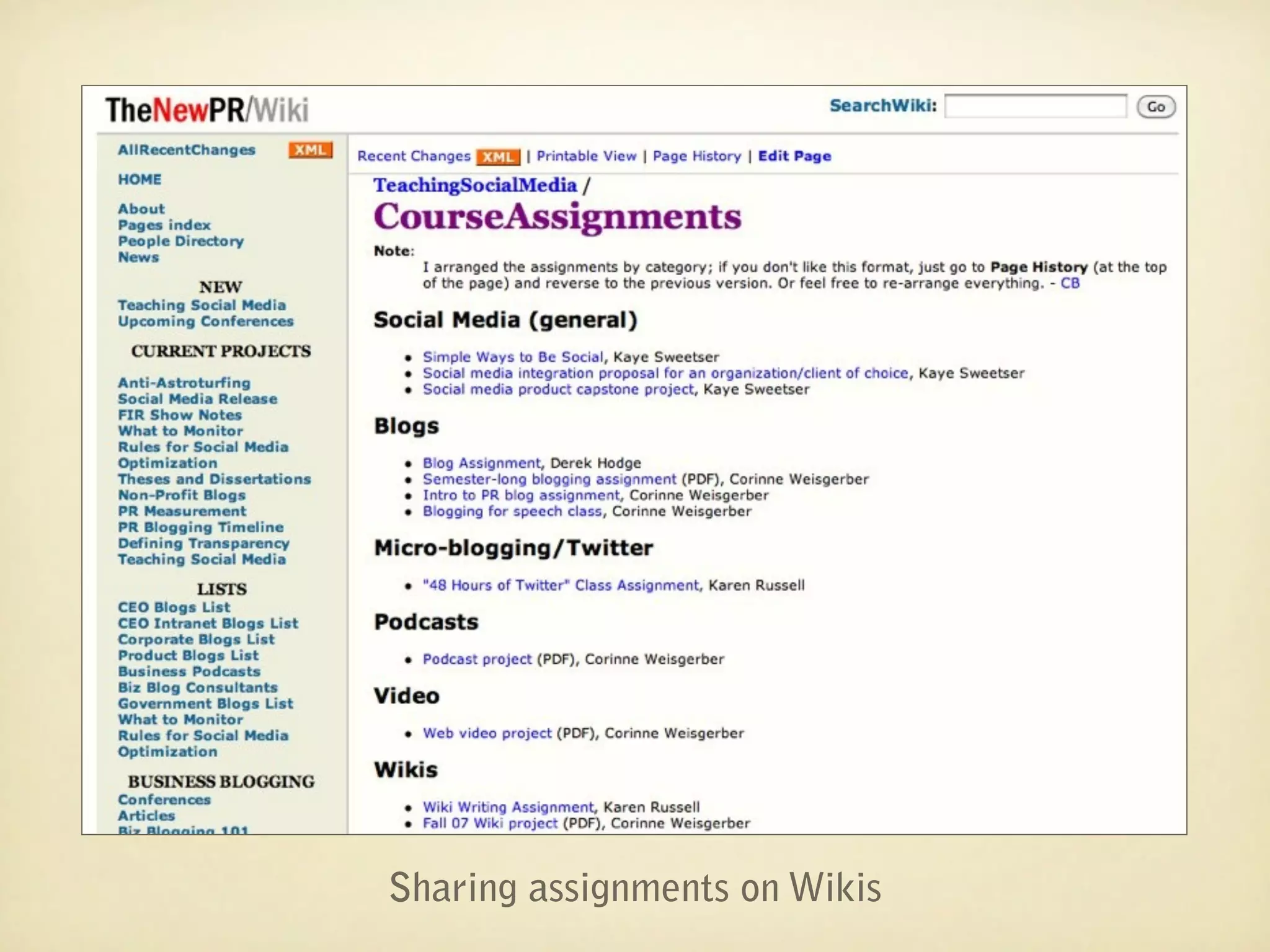
Task: Open Social media product capstone project
Action: [x=559, y=389]
